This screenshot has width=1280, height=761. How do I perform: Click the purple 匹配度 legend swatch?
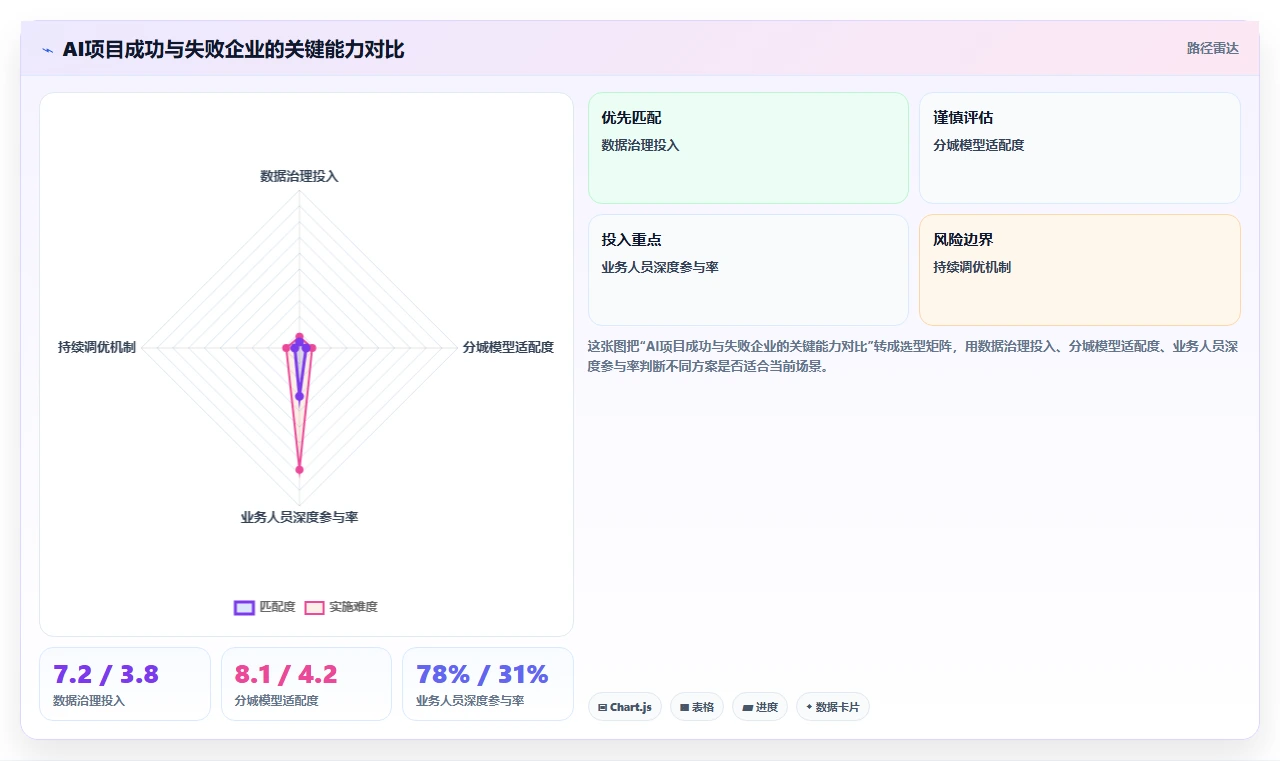click(x=244, y=607)
